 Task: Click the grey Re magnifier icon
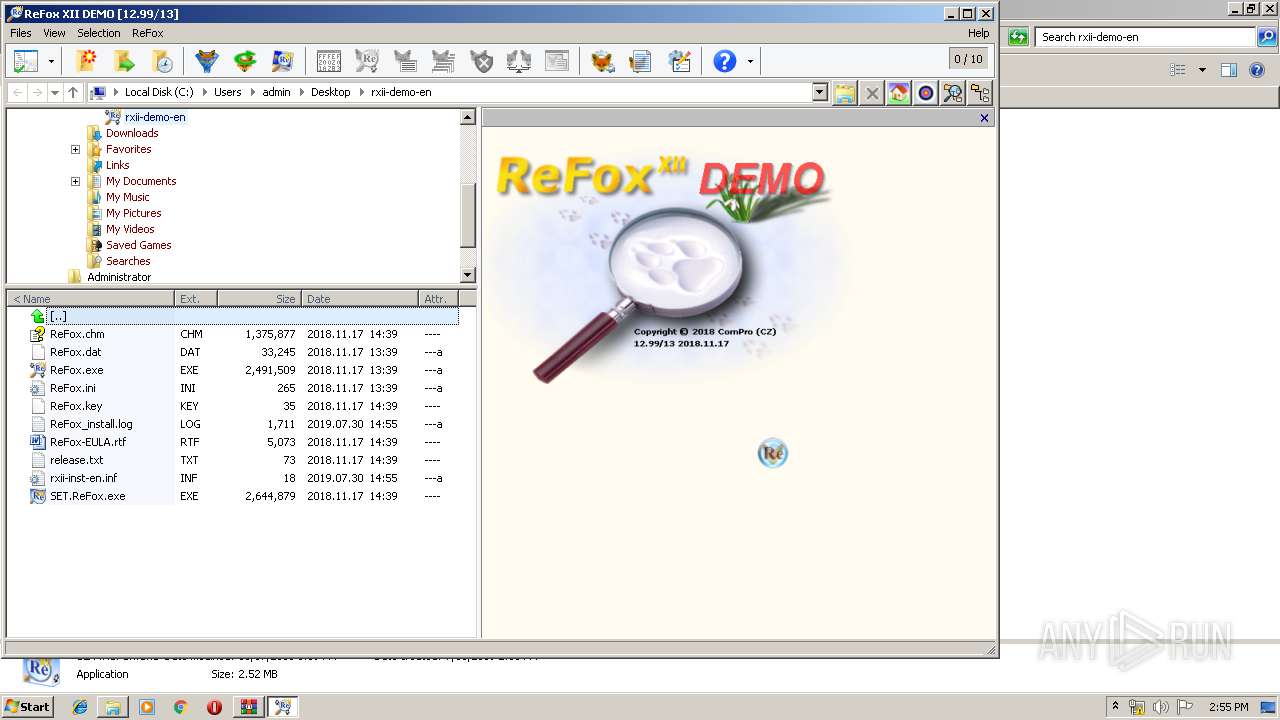coord(367,61)
